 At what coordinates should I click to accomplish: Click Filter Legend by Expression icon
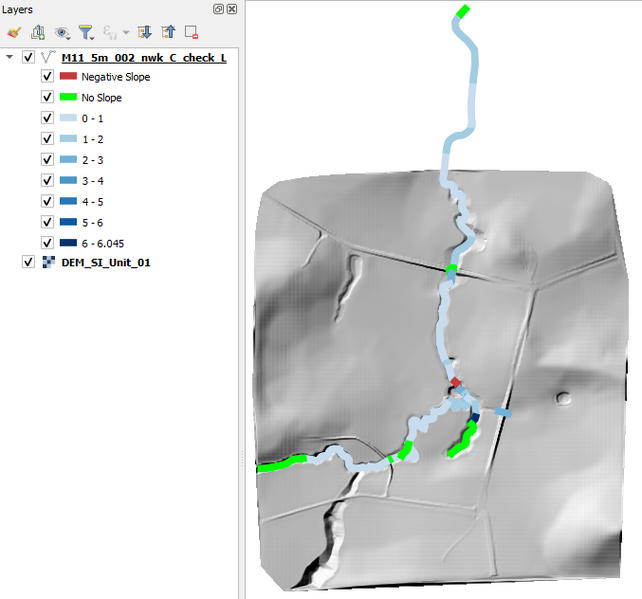[x=110, y=32]
